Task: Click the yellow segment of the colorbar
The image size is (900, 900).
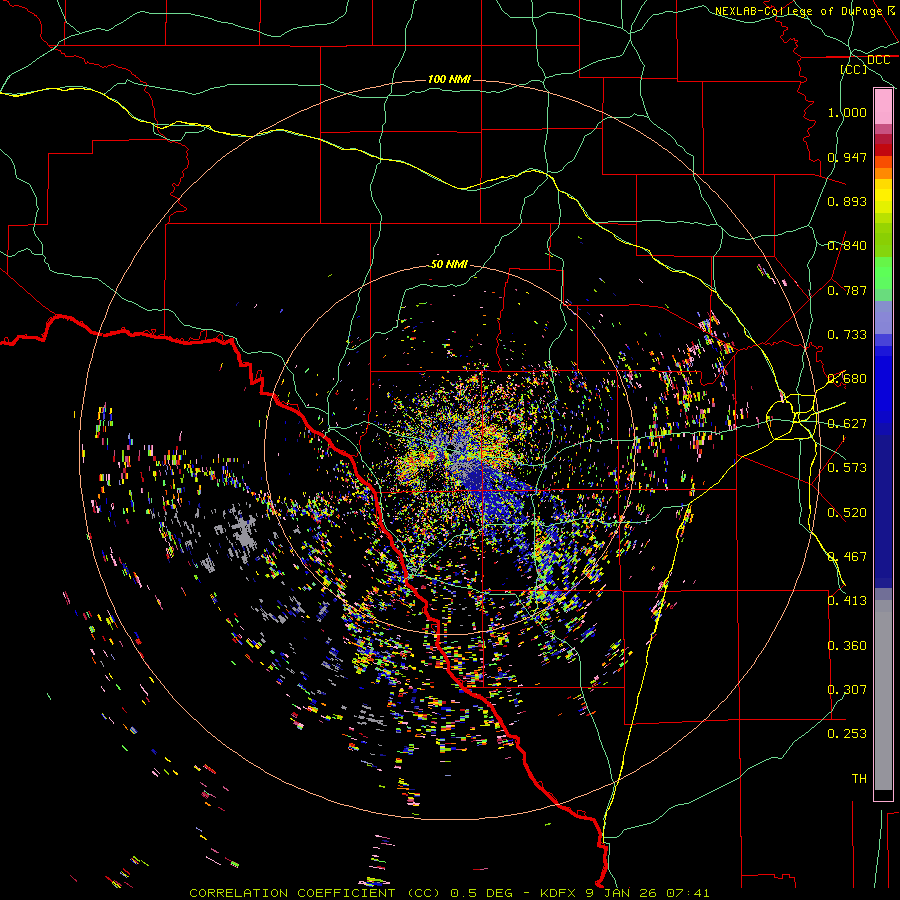Action: pos(883,196)
